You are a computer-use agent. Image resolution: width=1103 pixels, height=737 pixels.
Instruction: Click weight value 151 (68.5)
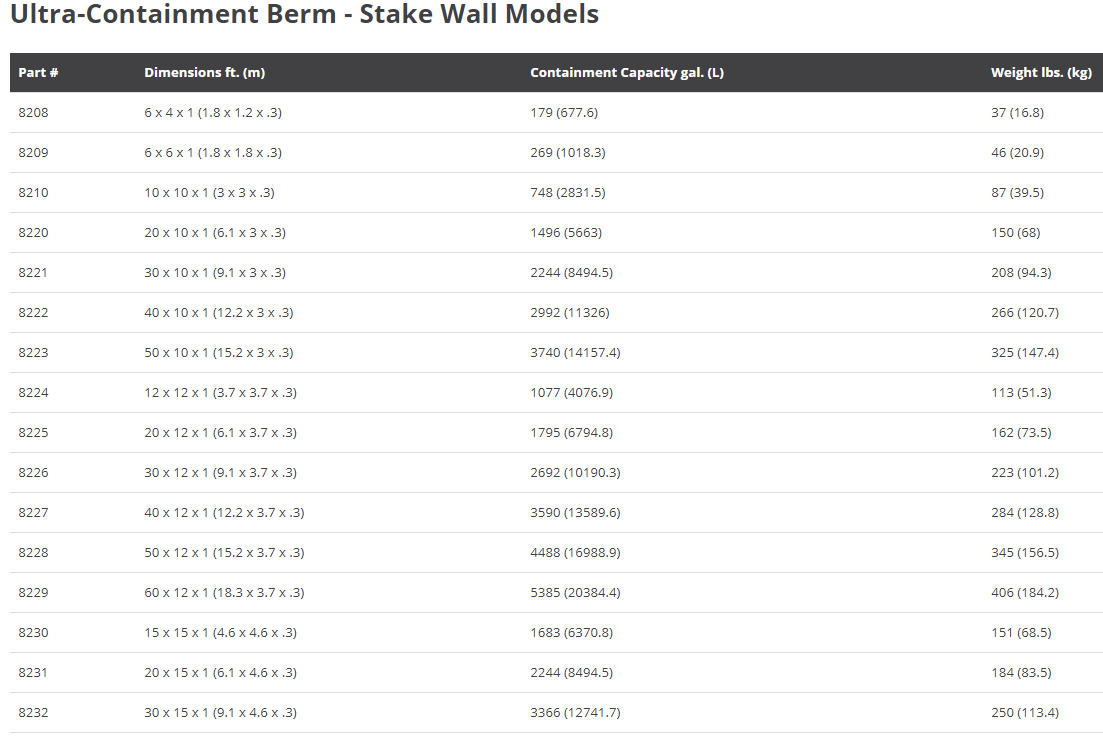1021,634
